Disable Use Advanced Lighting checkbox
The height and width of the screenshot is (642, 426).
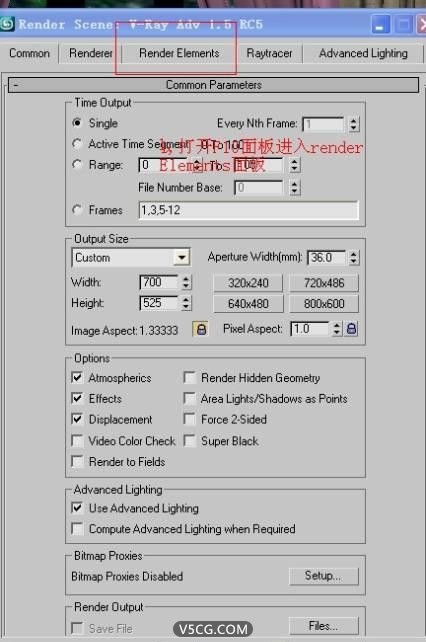click(77, 508)
